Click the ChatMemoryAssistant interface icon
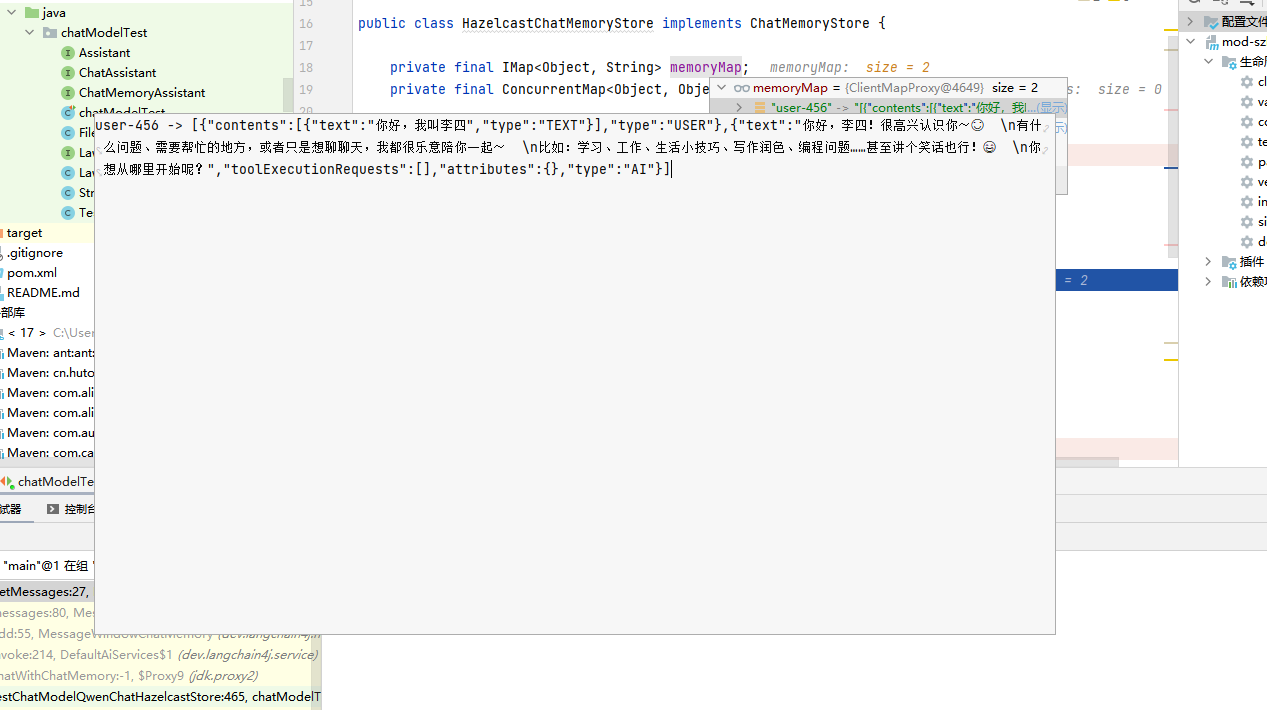 point(68,93)
